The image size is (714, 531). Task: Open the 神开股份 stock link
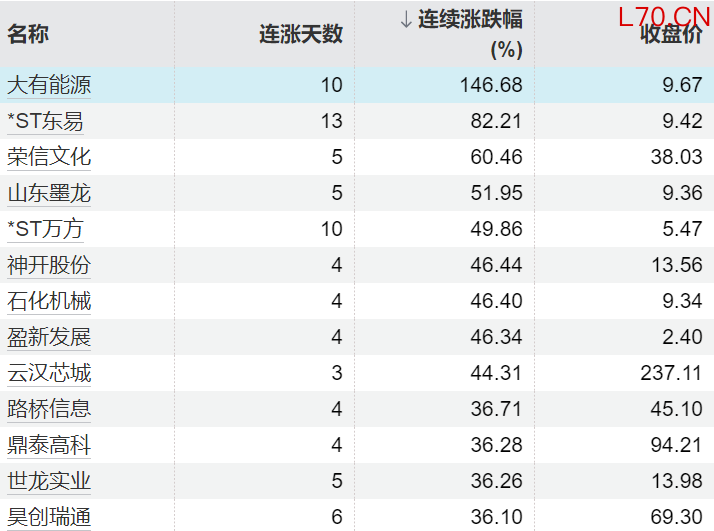click(x=49, y=265)
